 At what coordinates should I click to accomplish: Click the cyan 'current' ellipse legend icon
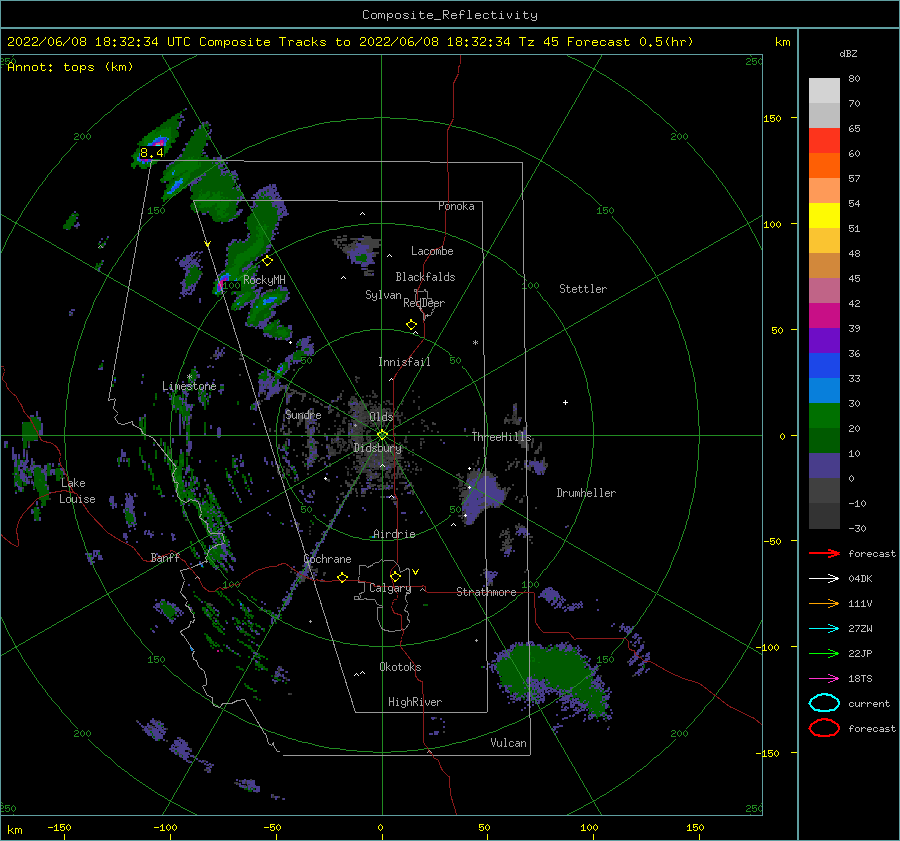click(x=824, y=703)
